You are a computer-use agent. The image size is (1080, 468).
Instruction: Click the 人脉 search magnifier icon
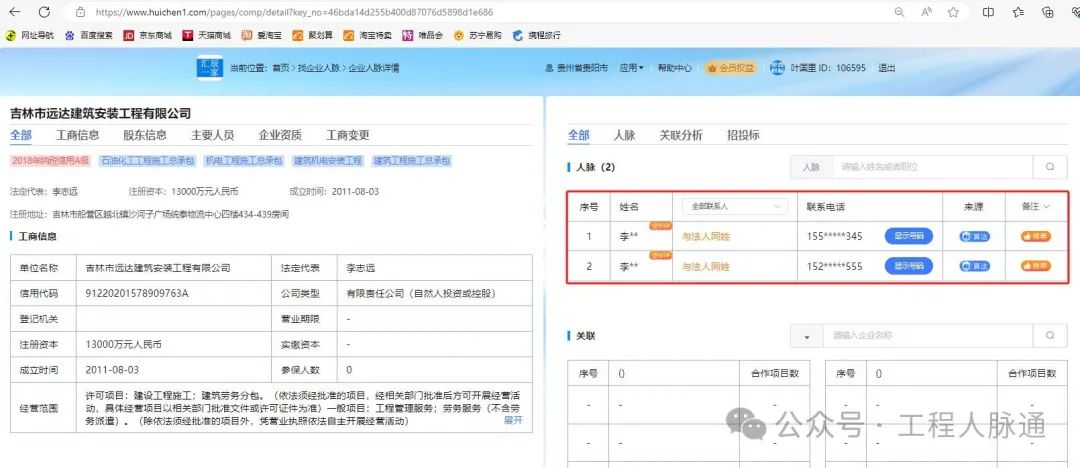click(x=1050, y=167)
